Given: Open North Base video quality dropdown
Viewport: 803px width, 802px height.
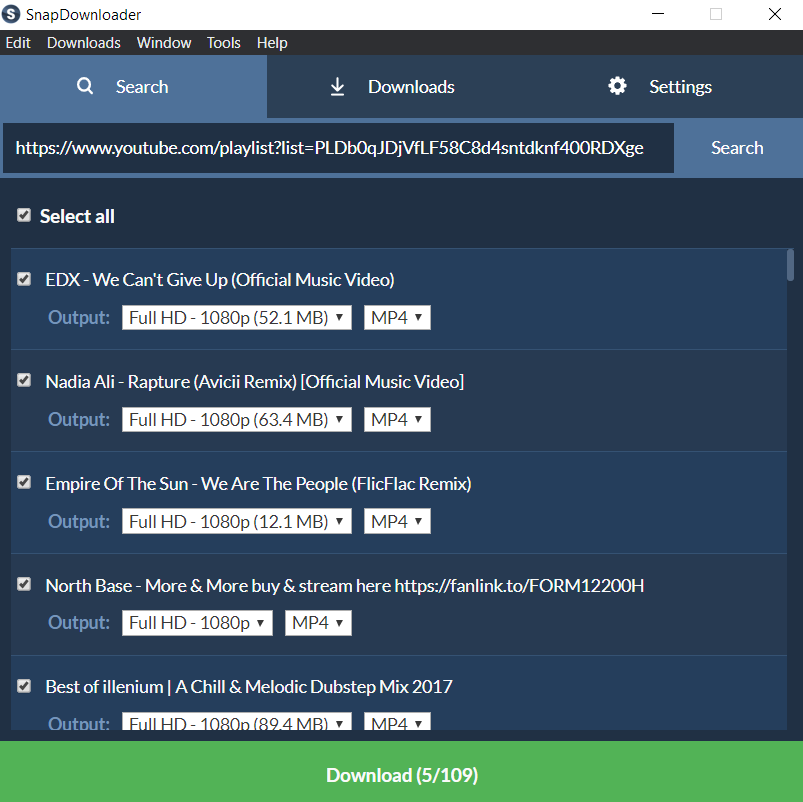Looking at the screenshot, I should pyautogui.click(x=197, y=623).
